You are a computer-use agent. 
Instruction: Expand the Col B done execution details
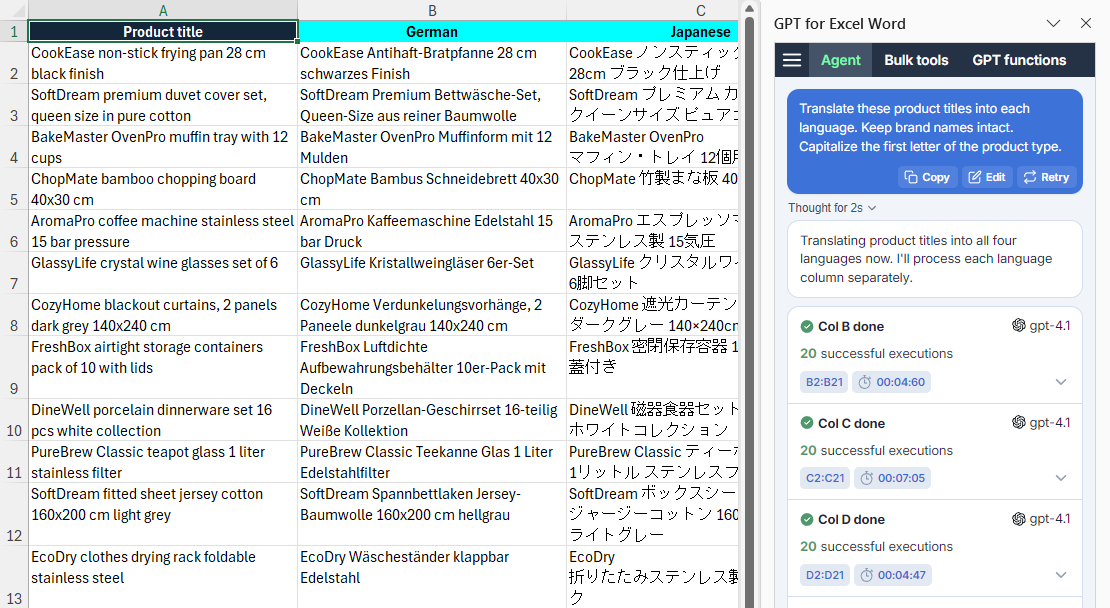[x=1061, y=381]
